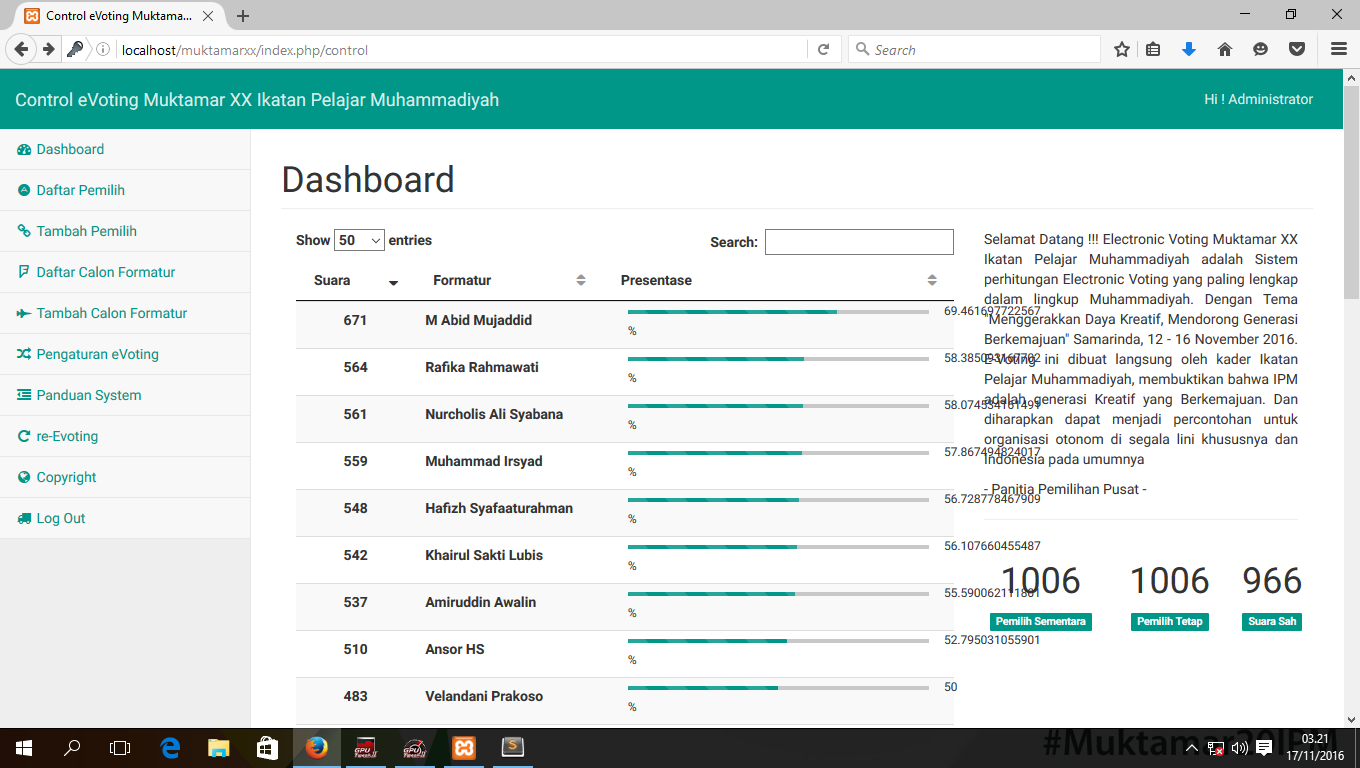
Task: Click the URL address bar
Action: [x=462, y=49]
